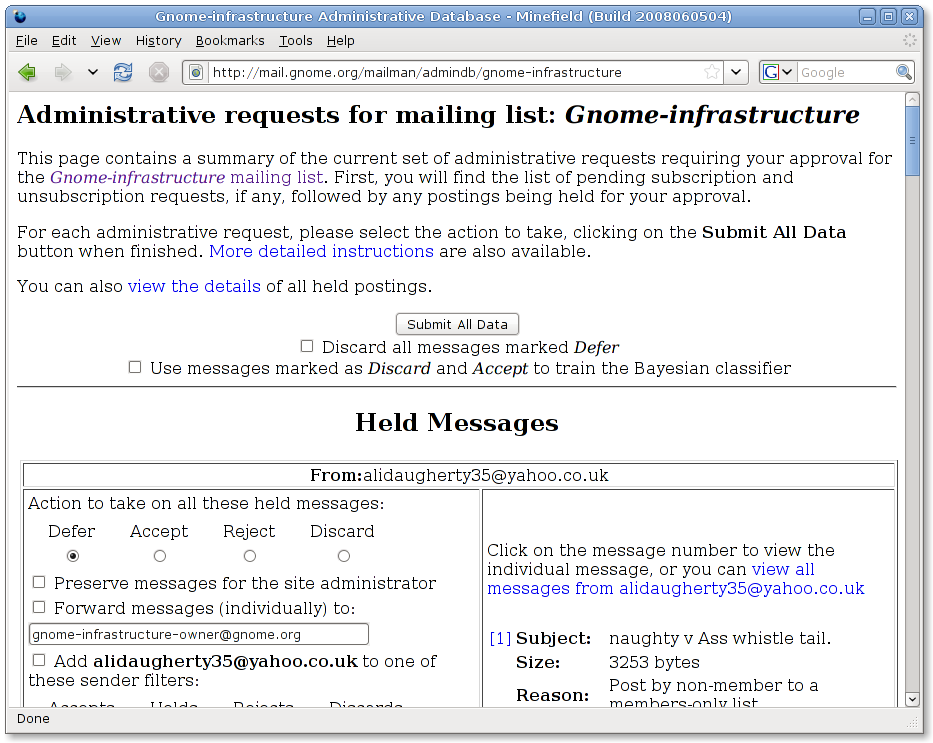Viewport: 933px width, 743px height.
Task: Click the green Back arrow icon
Action: click(x=27, y=73)
